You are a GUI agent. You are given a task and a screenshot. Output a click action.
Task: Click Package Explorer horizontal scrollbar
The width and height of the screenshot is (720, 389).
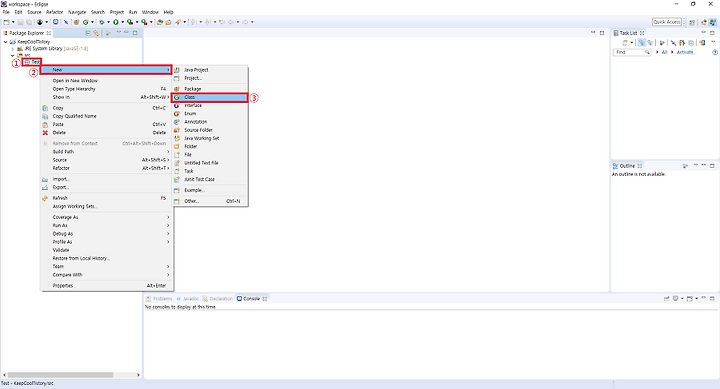[60, 375]
